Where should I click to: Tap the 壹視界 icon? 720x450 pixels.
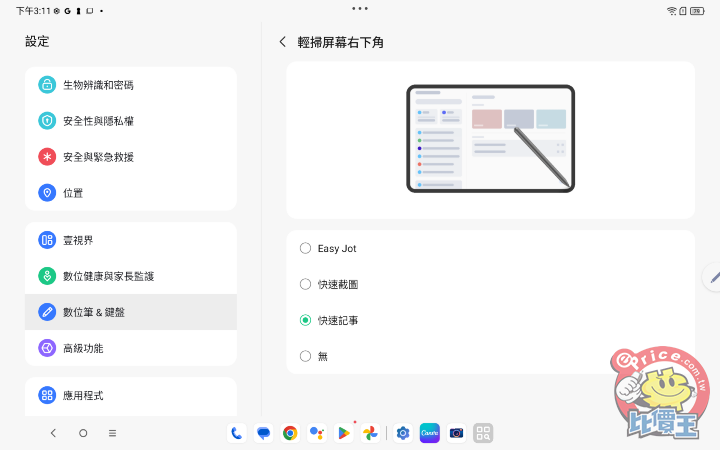pos(47,240)
